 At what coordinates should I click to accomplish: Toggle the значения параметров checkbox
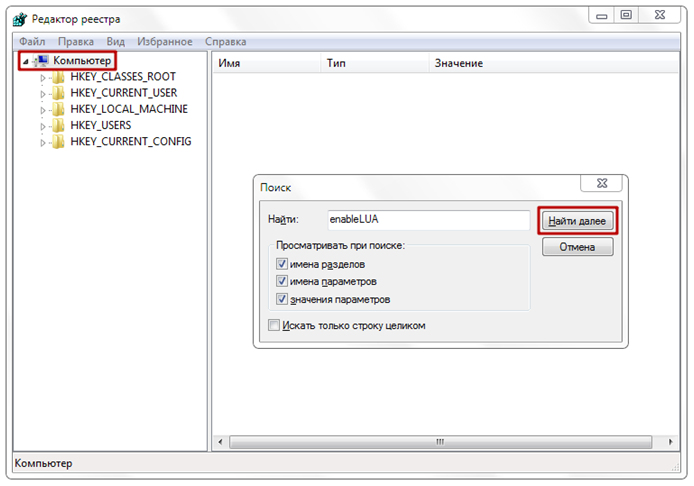pyautogui.click(x=282, y=299)
